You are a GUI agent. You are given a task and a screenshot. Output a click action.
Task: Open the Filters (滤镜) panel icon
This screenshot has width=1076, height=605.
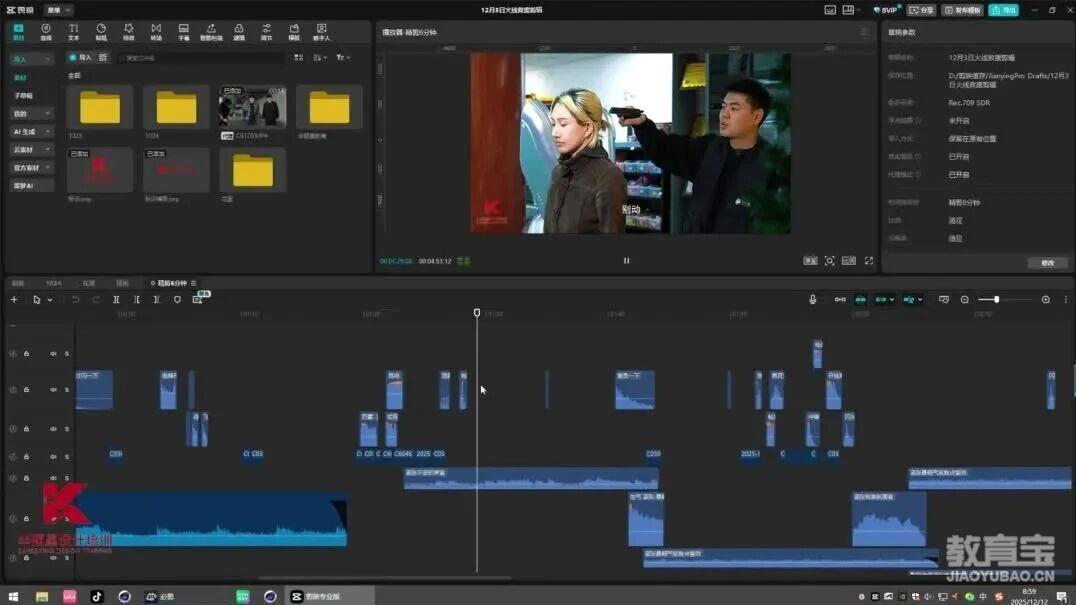tap(238, 32)
